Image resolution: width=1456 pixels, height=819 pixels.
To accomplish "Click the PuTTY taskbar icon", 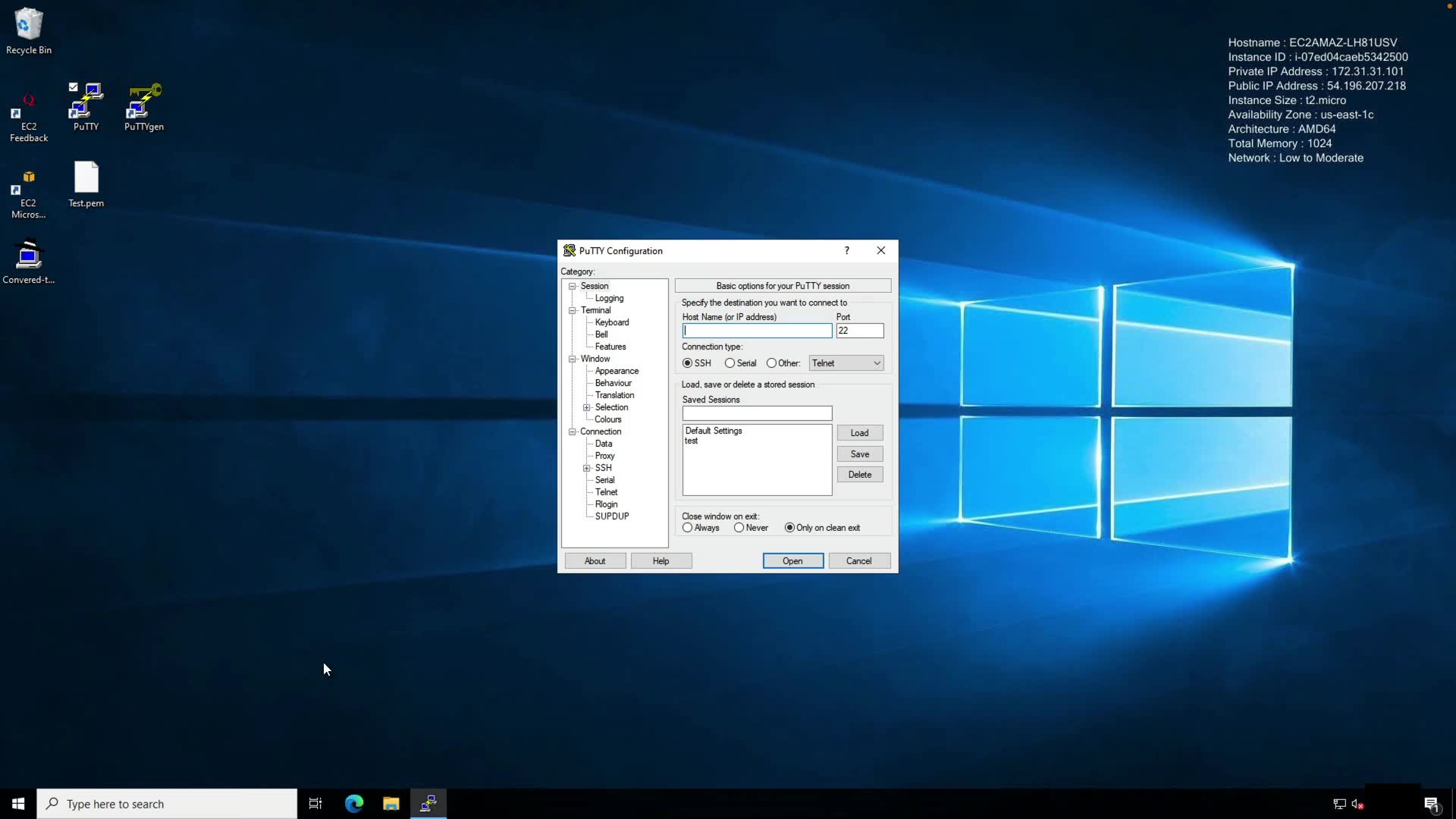I will [x=428, y=804].
